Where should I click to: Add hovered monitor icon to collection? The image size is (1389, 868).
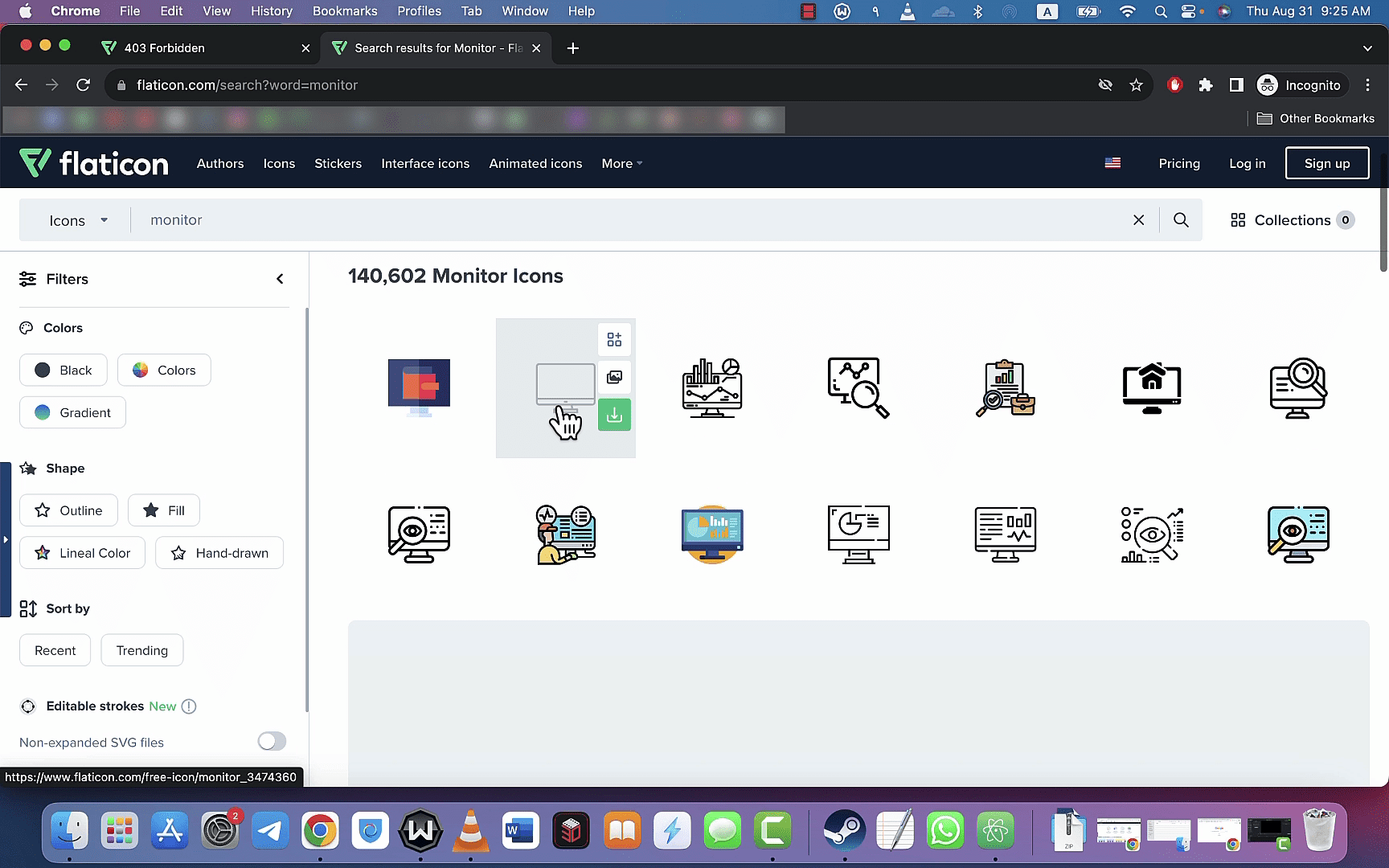coord(614,339)
